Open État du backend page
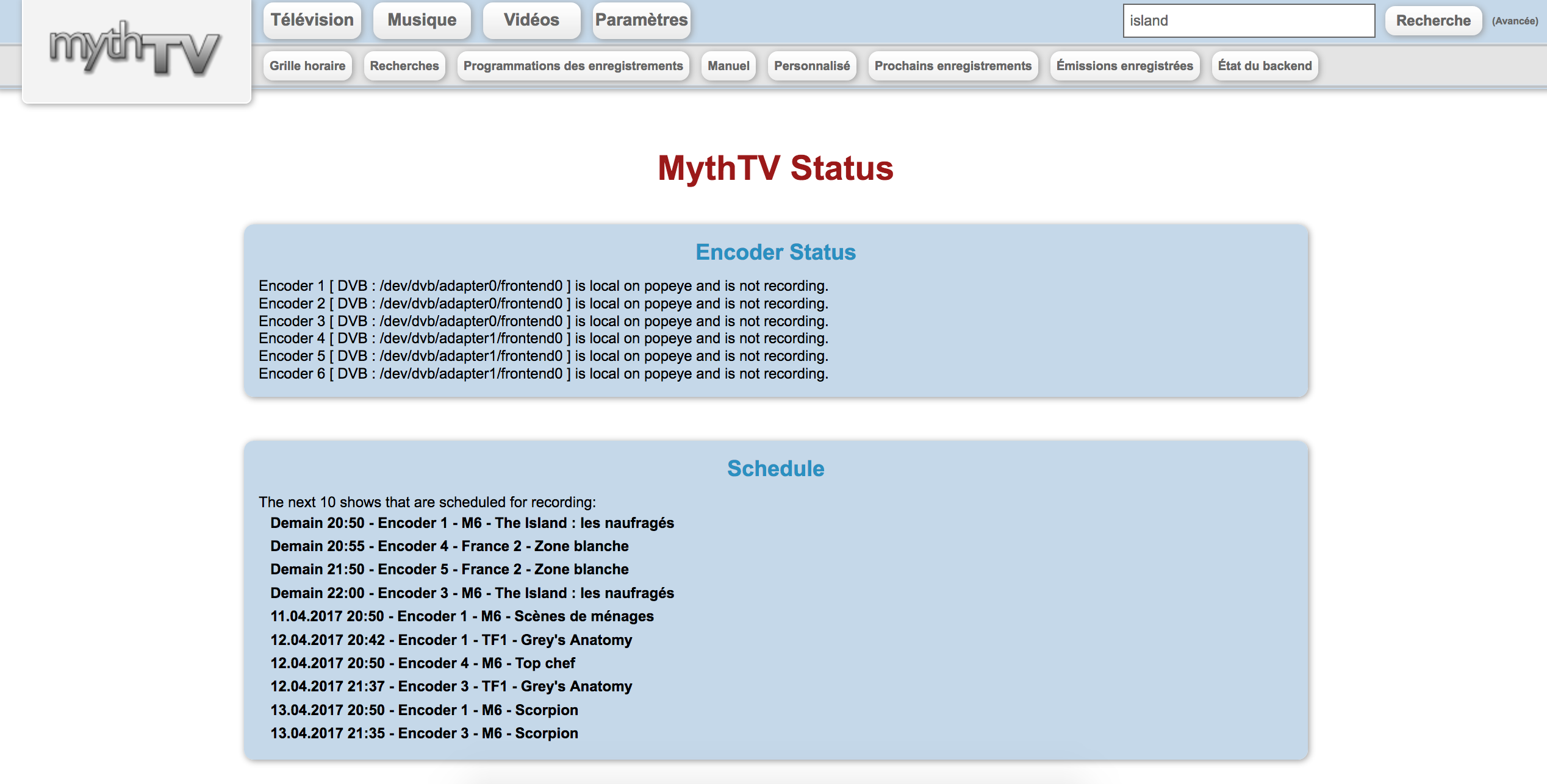 point(1265,66)
